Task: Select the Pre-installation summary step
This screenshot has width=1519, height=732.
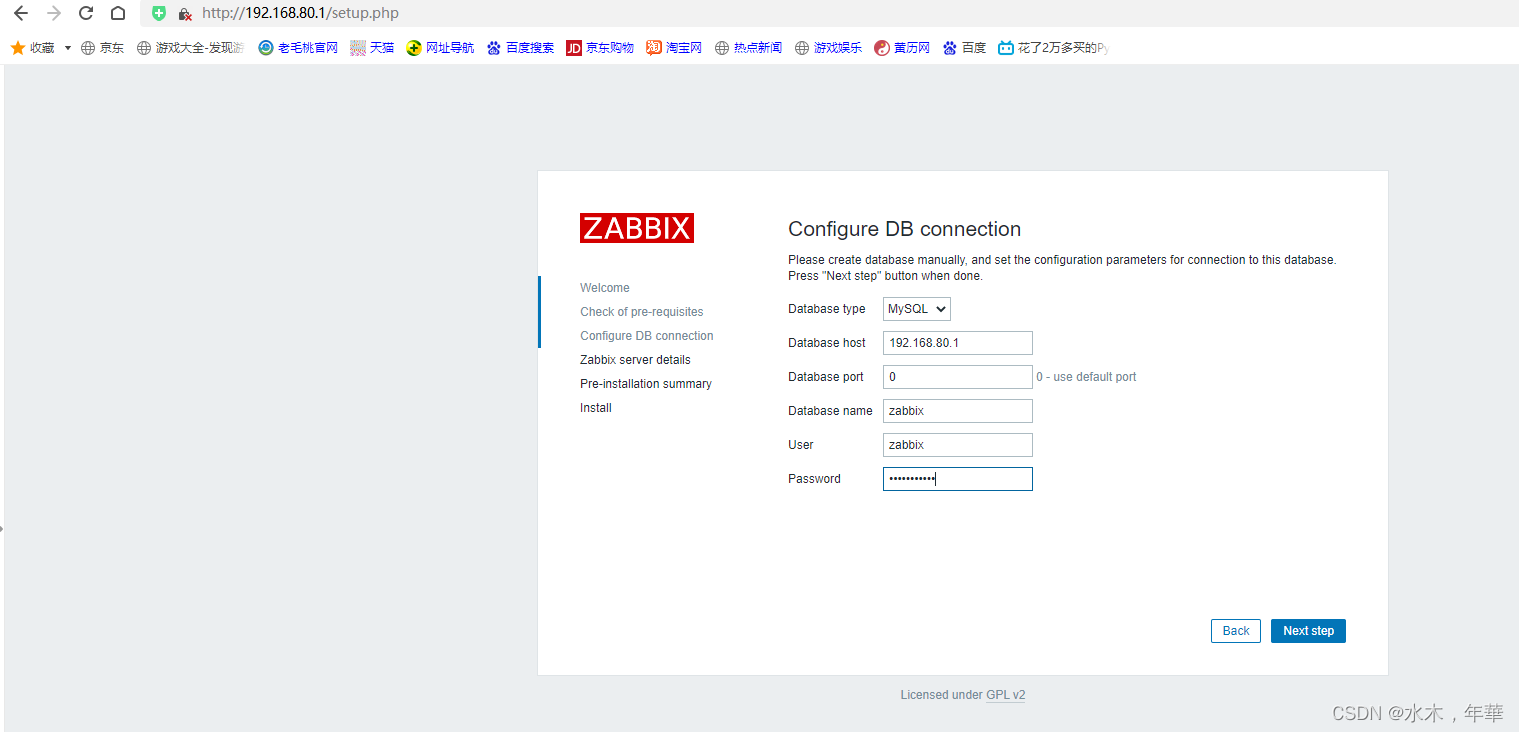Action: [x=646, y=384]
